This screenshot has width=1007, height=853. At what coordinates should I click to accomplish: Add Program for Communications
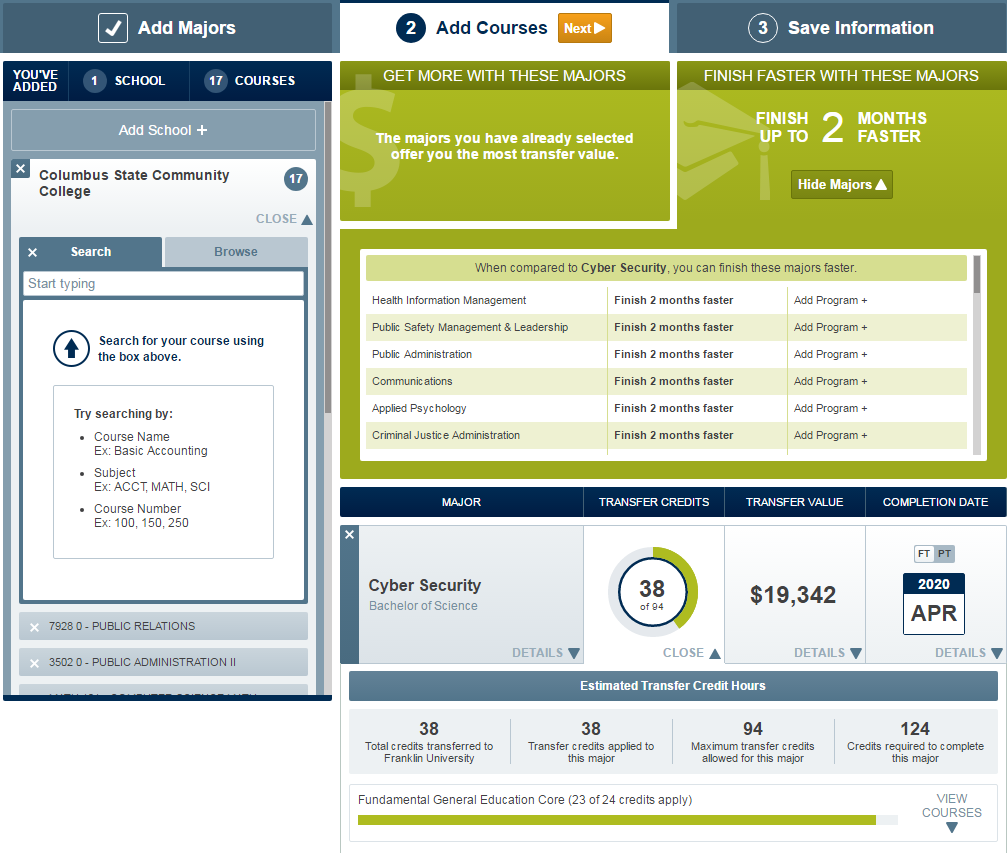[x=830, y=381]
